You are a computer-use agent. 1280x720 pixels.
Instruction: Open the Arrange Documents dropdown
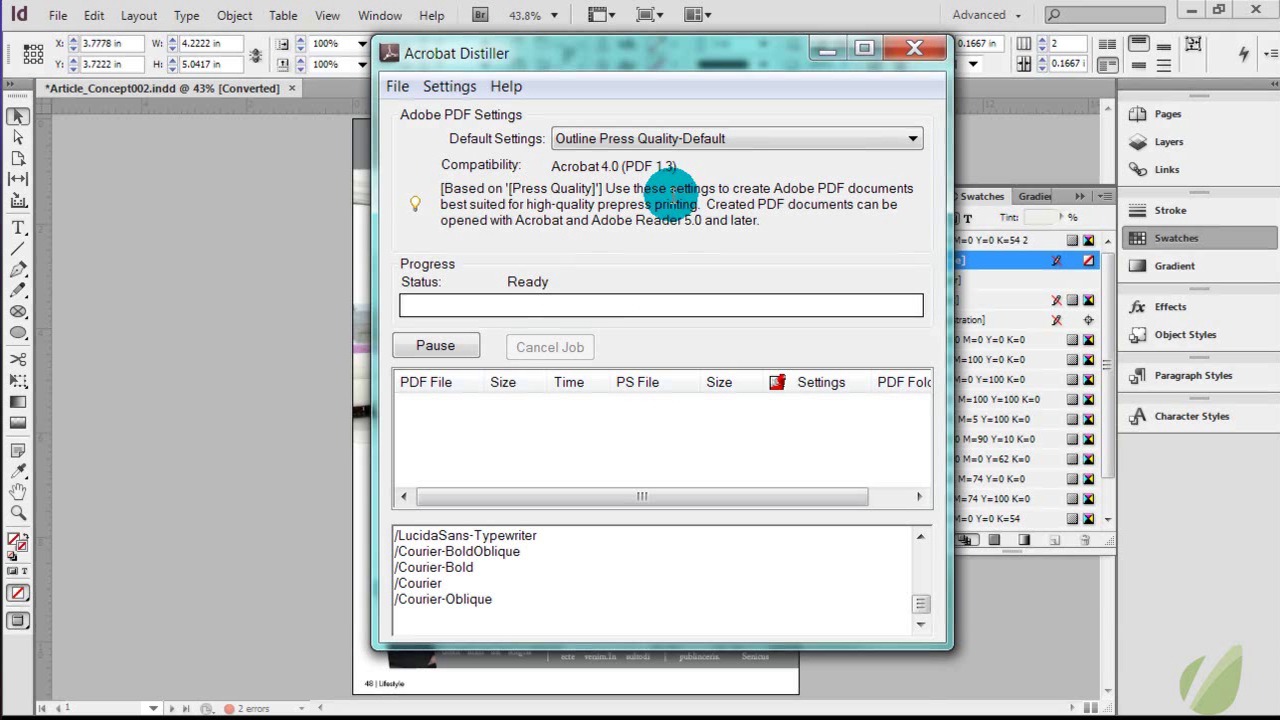698,15
